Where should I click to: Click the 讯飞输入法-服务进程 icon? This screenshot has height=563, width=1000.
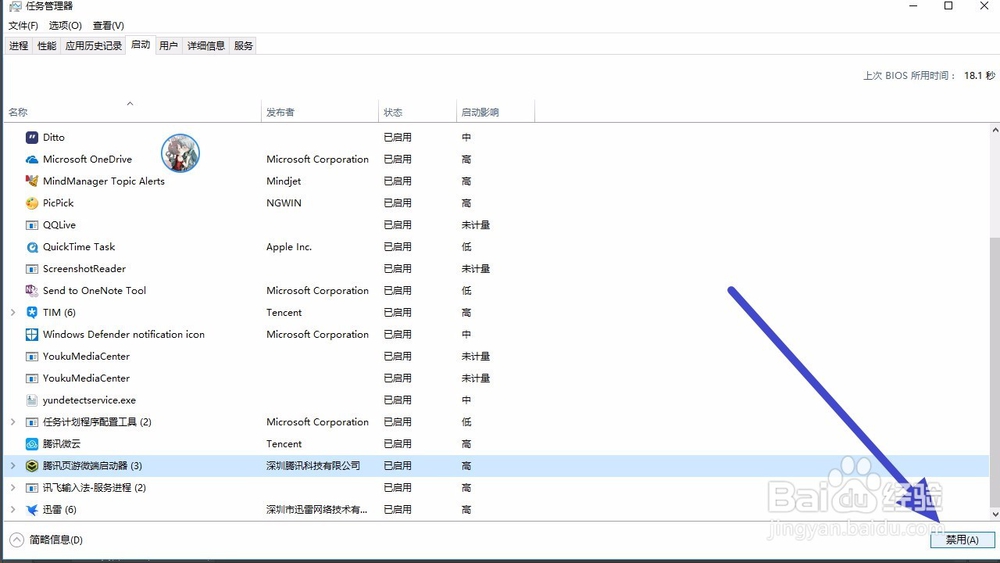[32, 488]
